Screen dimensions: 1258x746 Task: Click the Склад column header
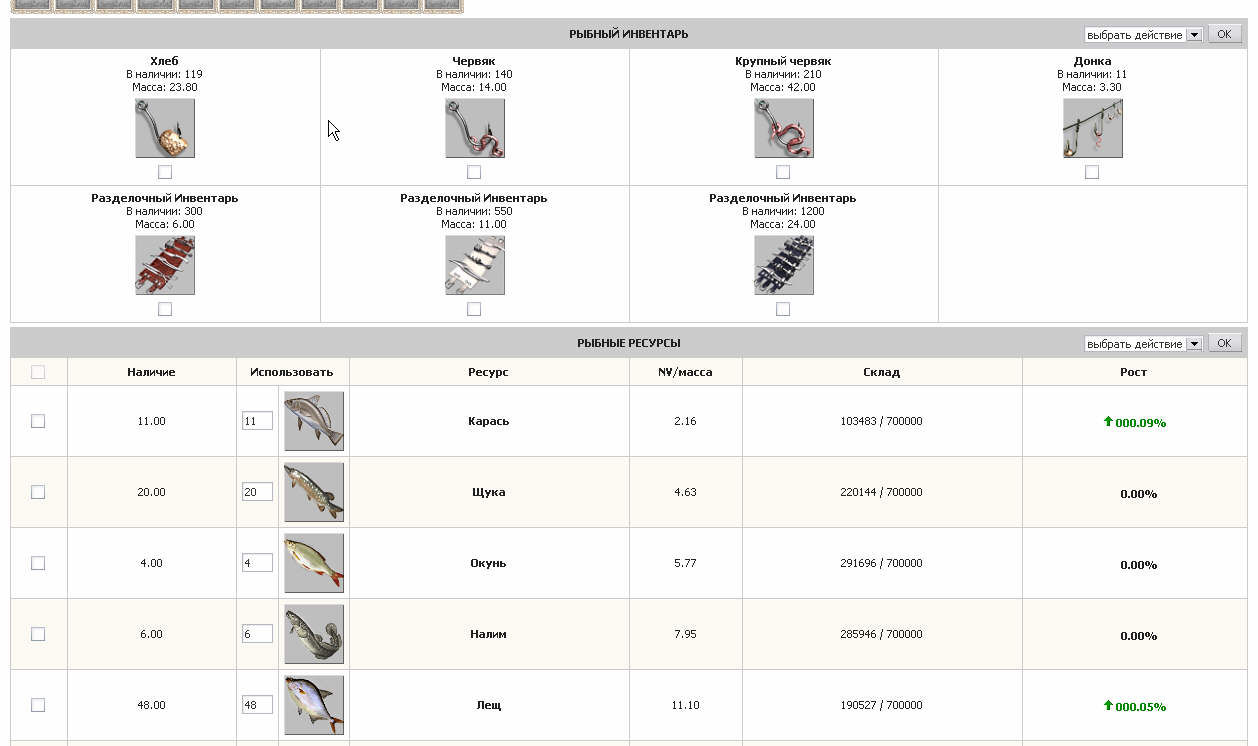pyautogui.click(x=882, y=372)
